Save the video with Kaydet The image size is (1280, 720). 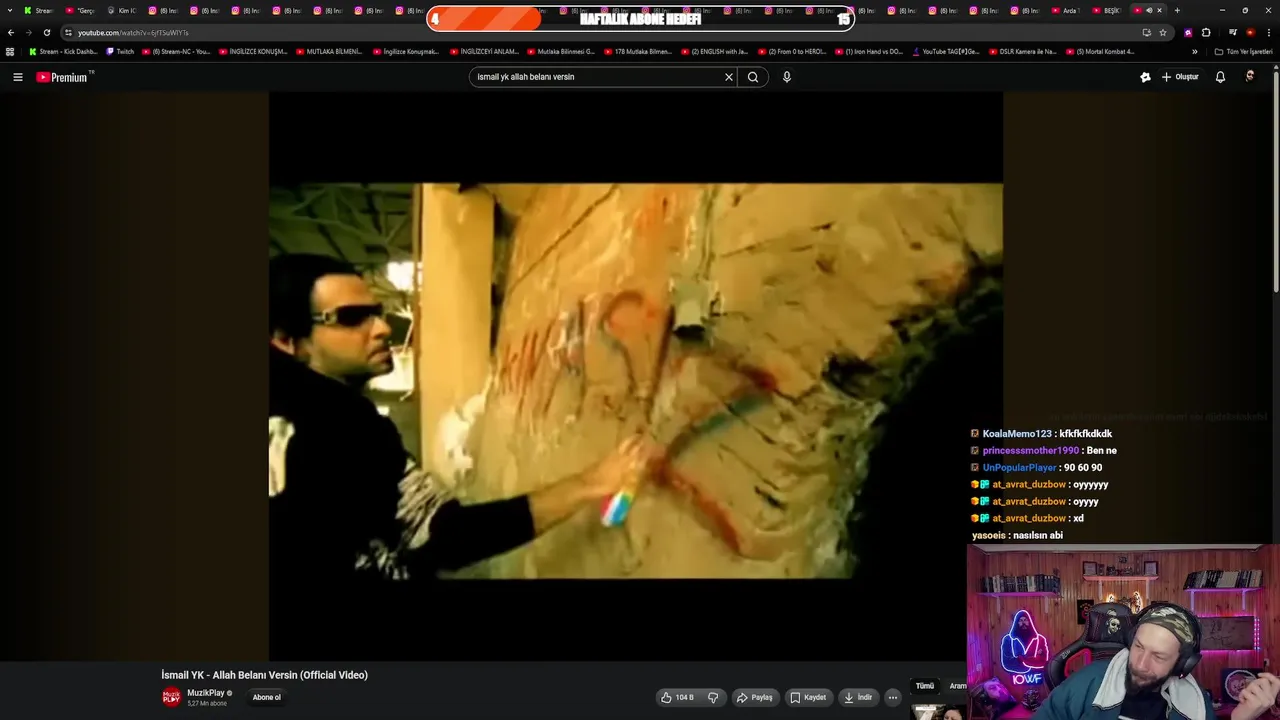pos(808,697)
